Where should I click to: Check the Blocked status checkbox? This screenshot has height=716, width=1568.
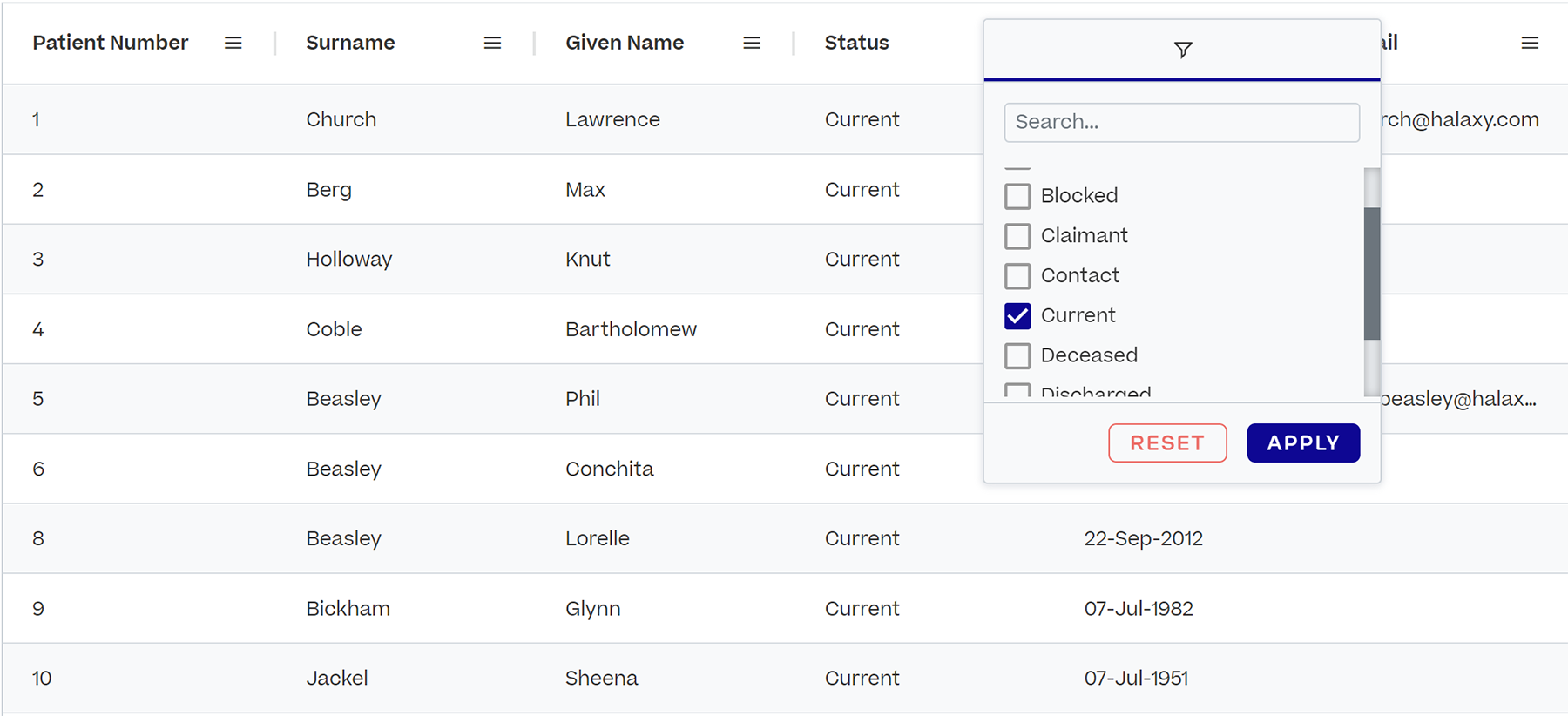1017,196
